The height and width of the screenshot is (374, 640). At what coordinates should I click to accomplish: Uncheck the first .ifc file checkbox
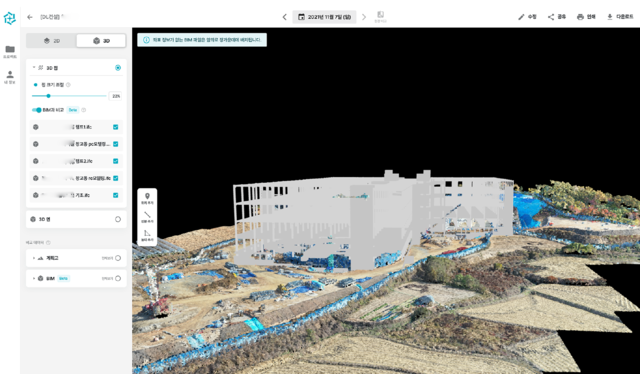point(116,127)
